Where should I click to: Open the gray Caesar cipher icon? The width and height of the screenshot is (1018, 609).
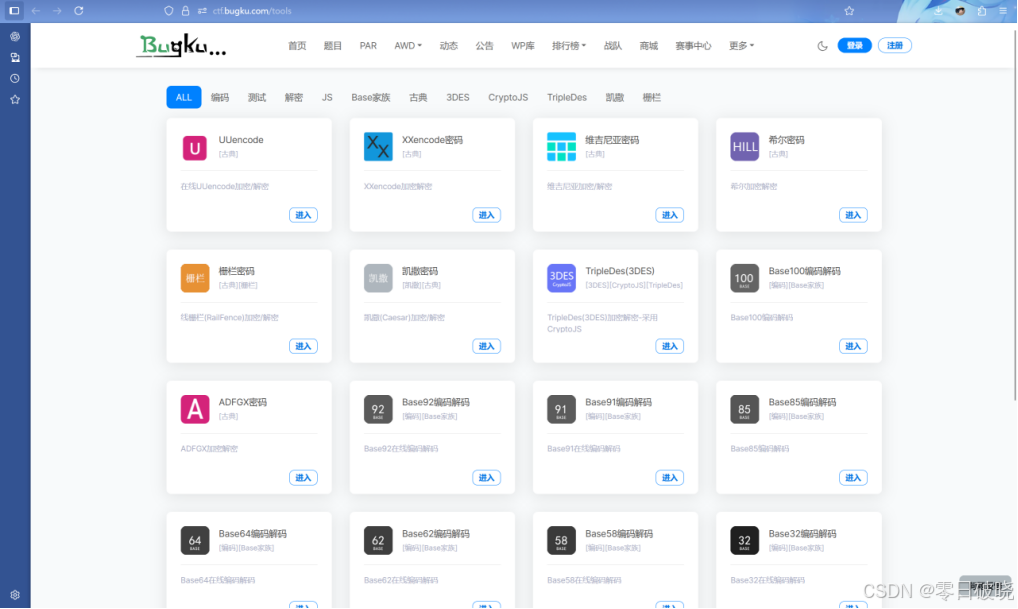pos(378,279)
